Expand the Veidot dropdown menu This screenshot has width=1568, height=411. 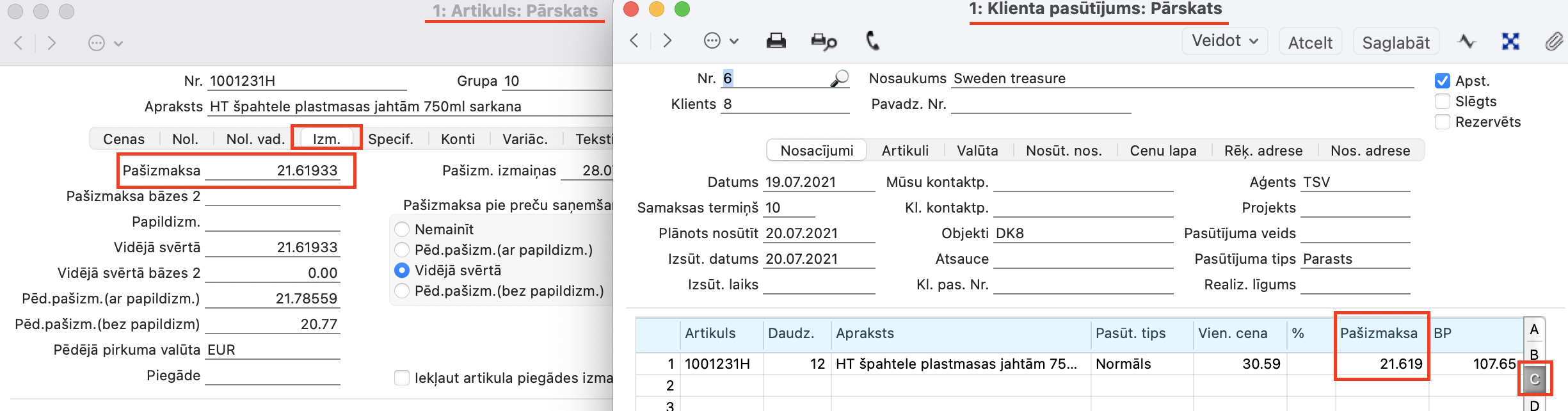[1224, 42]
